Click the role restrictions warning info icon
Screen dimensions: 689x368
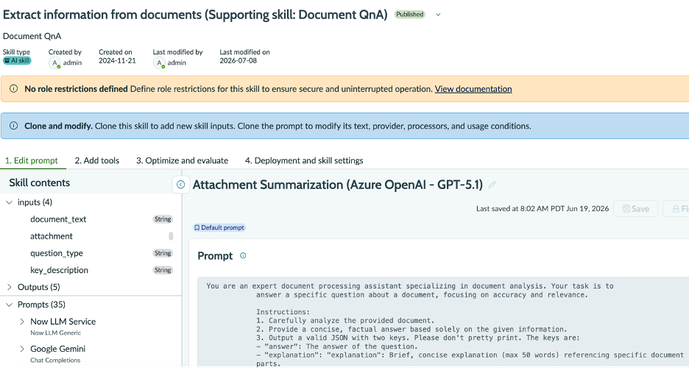coord(14,89)
